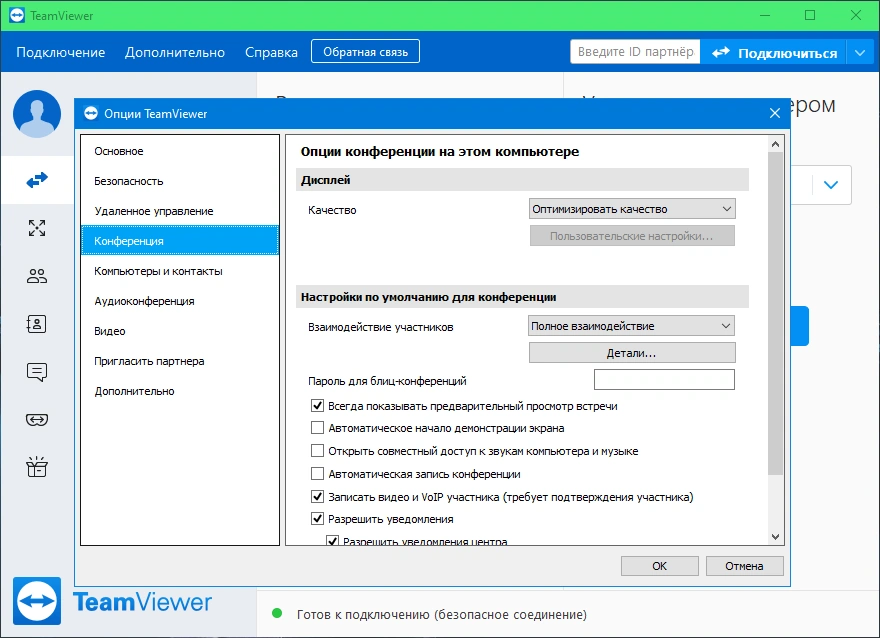Open the Meeting people sidebar icon
The width and height of the screenshot is (880, 638).
[x=37, y=276]
